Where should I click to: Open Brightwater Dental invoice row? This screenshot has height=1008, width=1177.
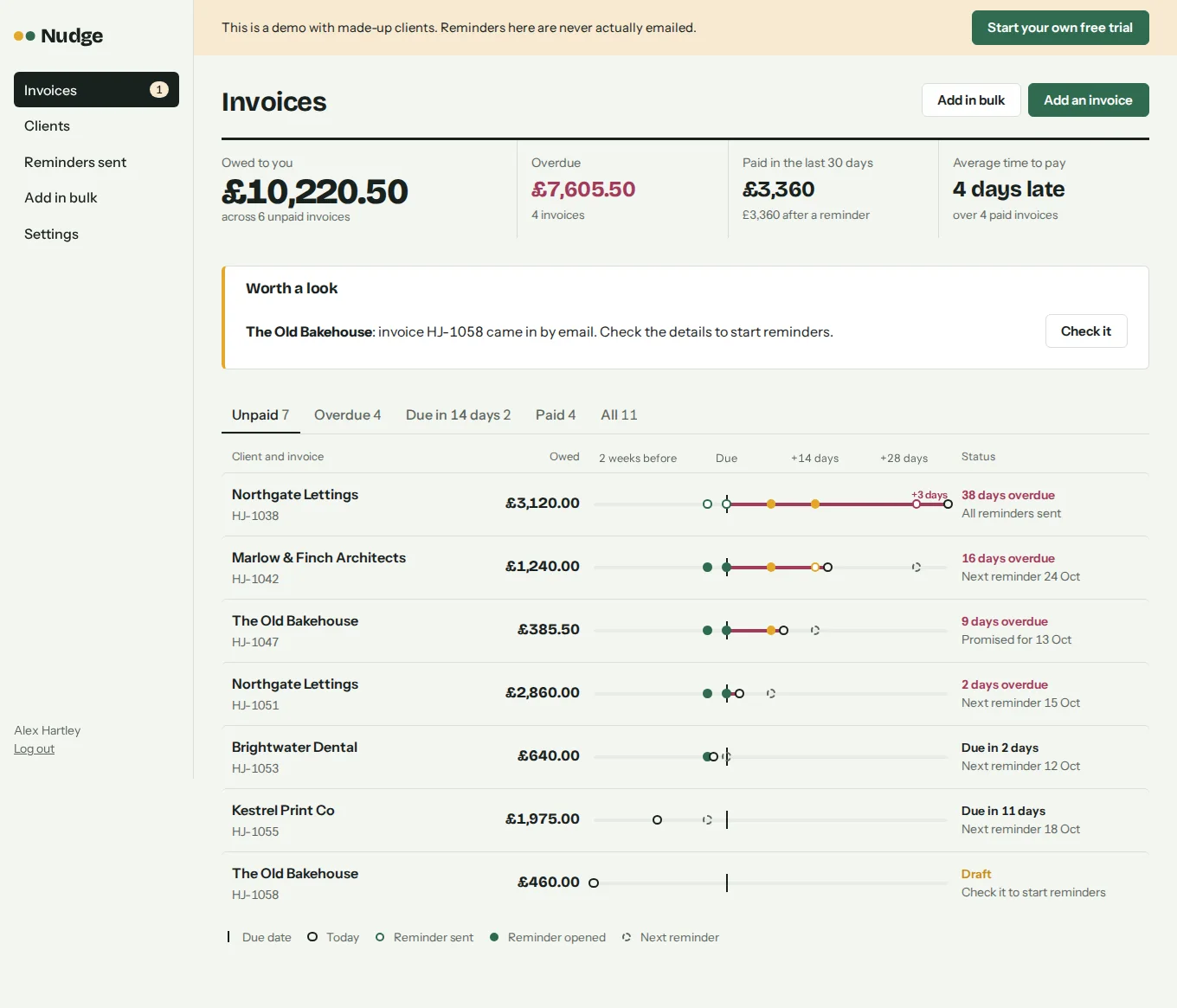[685, 757]
